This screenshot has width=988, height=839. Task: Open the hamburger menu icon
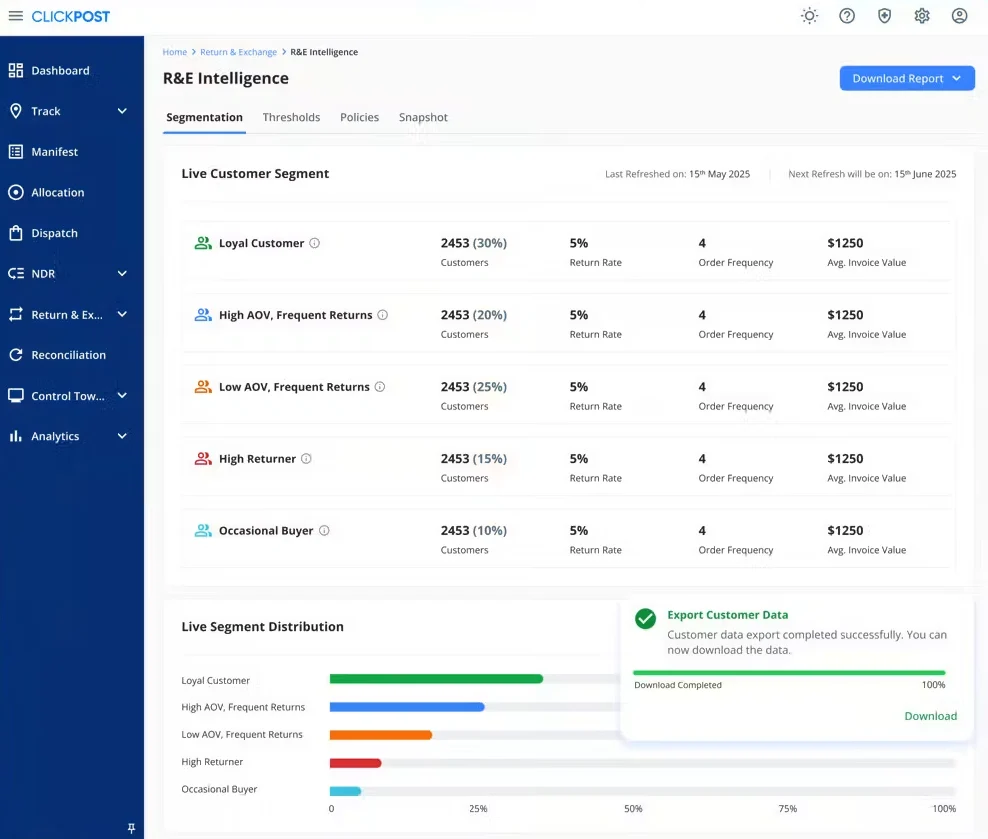click(x=16, y=16)
